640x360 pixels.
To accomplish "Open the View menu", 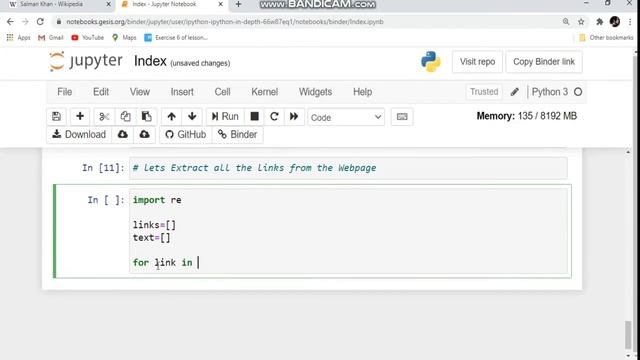I will (140, 92).
